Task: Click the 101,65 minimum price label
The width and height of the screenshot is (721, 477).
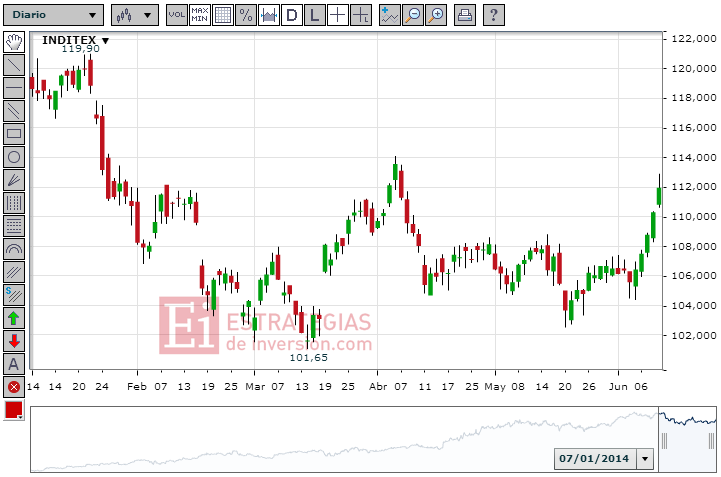Action: pos(309,357)
